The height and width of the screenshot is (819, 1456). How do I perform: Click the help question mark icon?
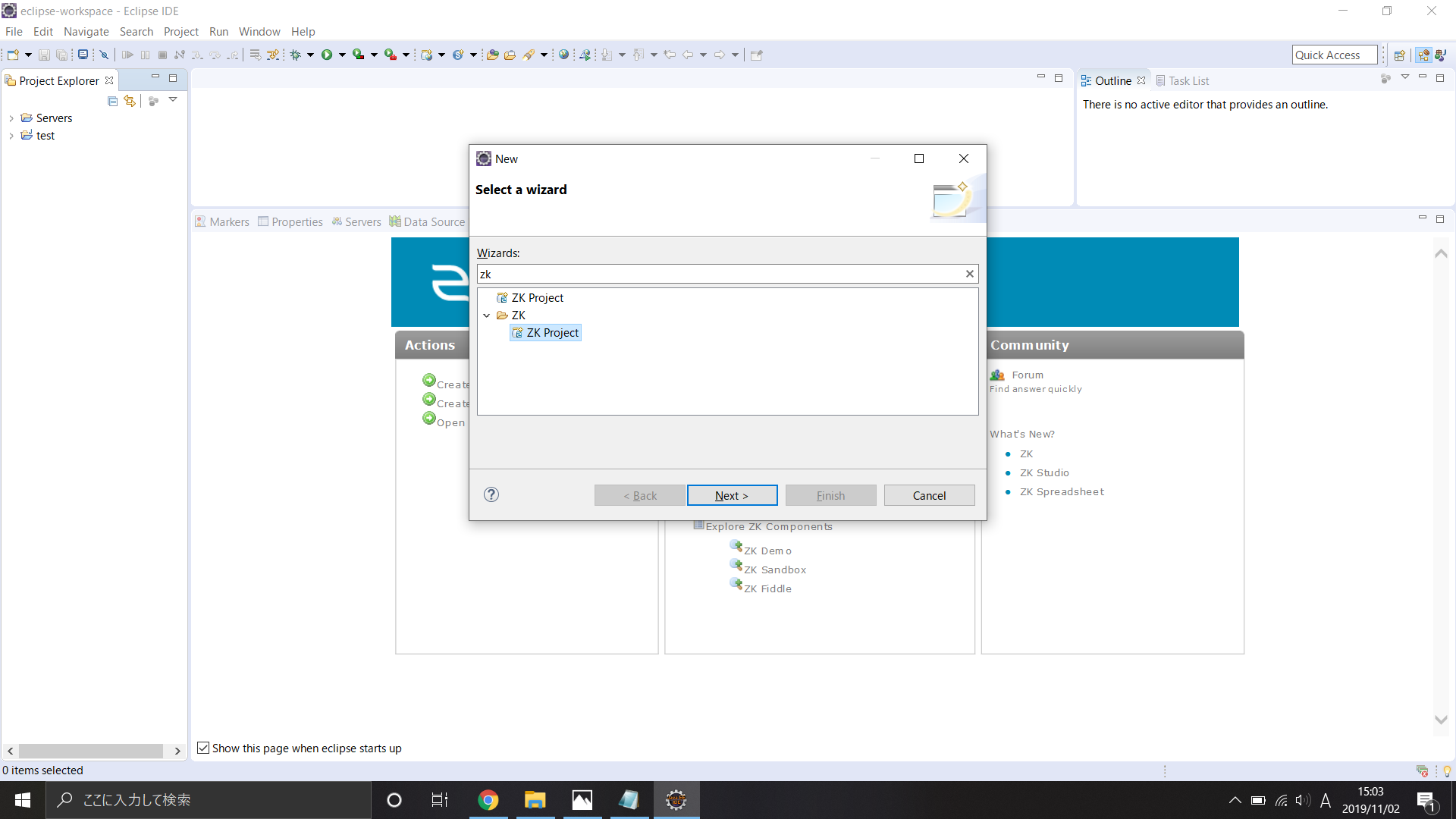tap(491, 494)
